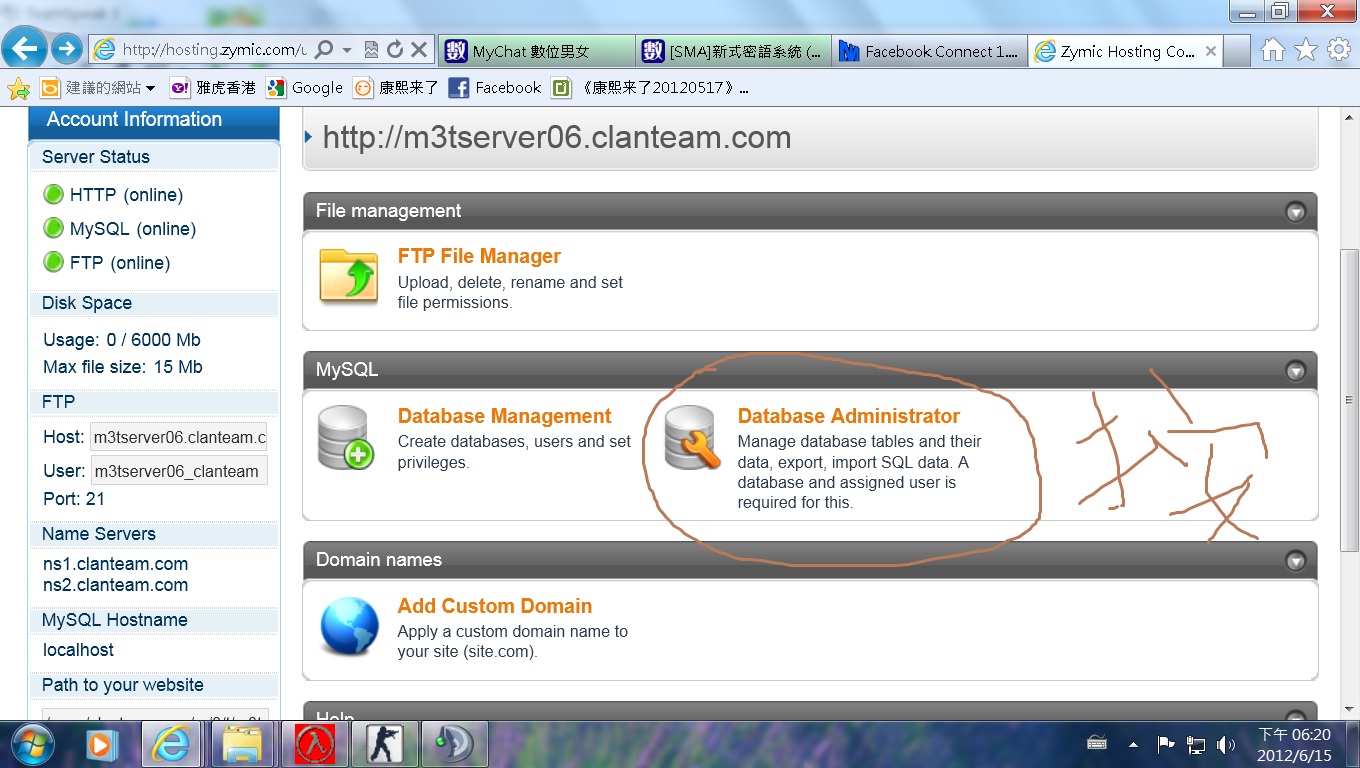Collapse the MySQL section
The height and width of the screenshot is (768, 1360).
[x=1296, y=371]
